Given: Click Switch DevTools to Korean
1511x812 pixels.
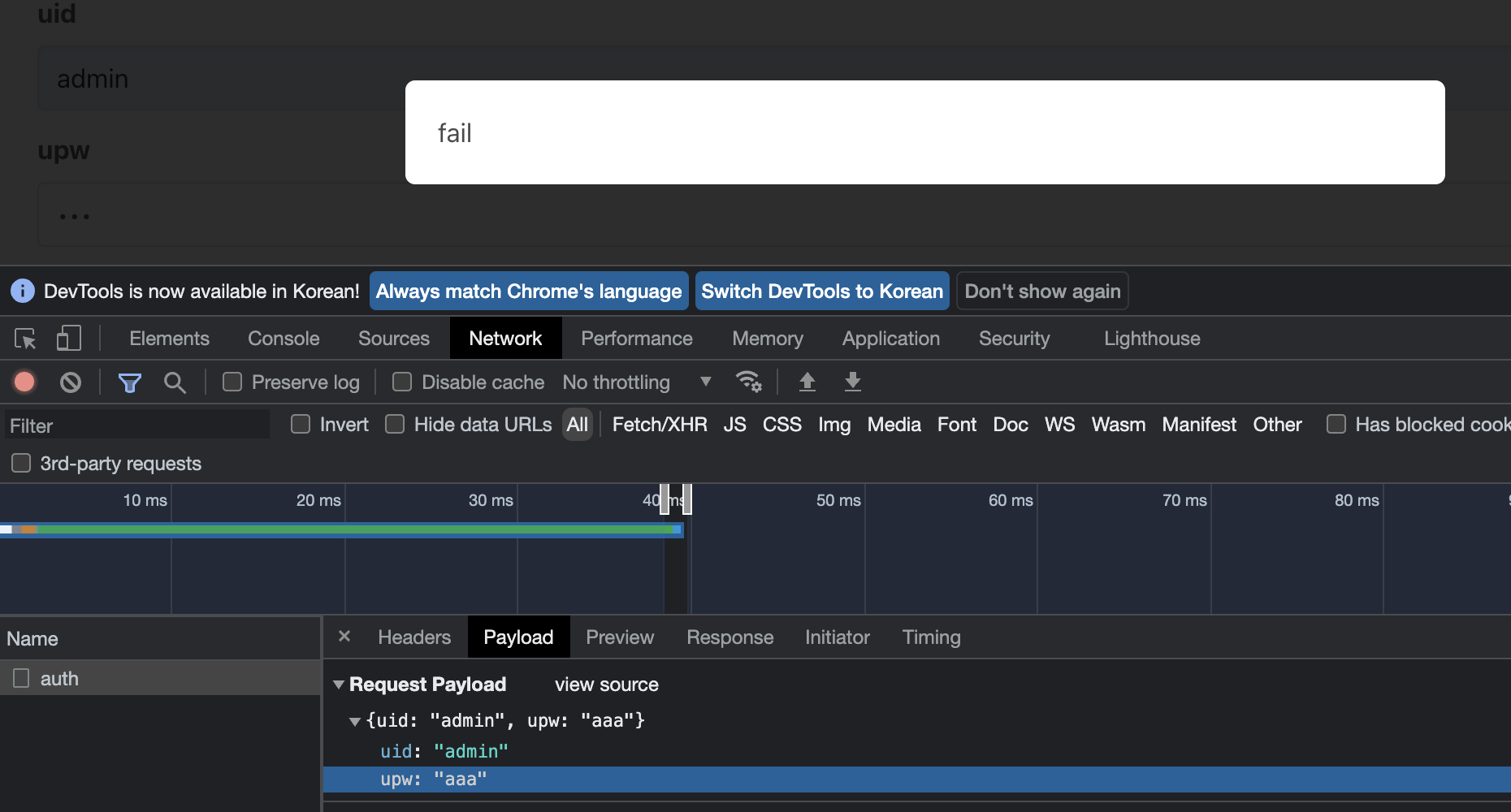Looking at the screenshot, I should point(822,291).
